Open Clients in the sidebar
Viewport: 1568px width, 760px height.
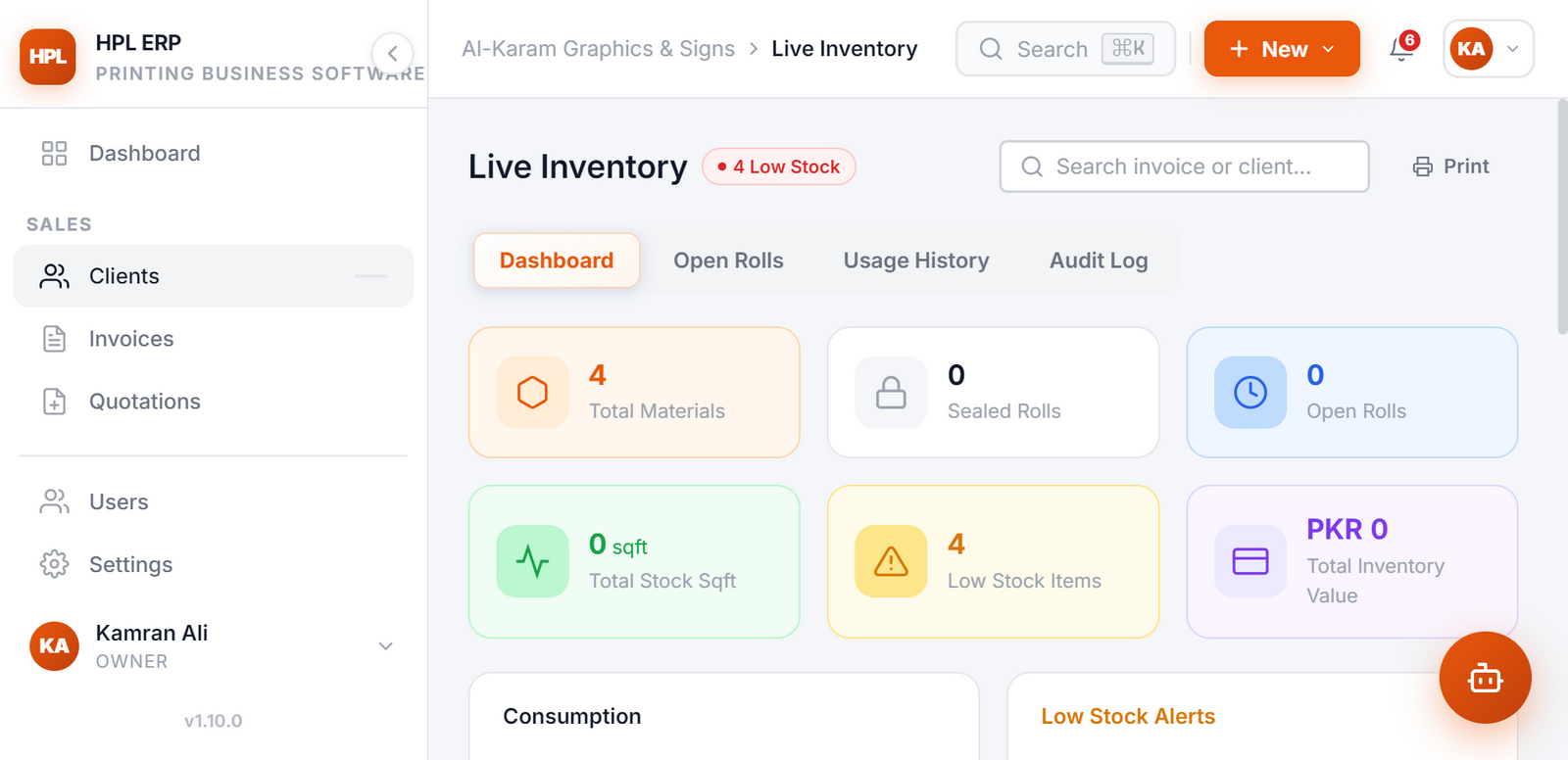[213, 276]
